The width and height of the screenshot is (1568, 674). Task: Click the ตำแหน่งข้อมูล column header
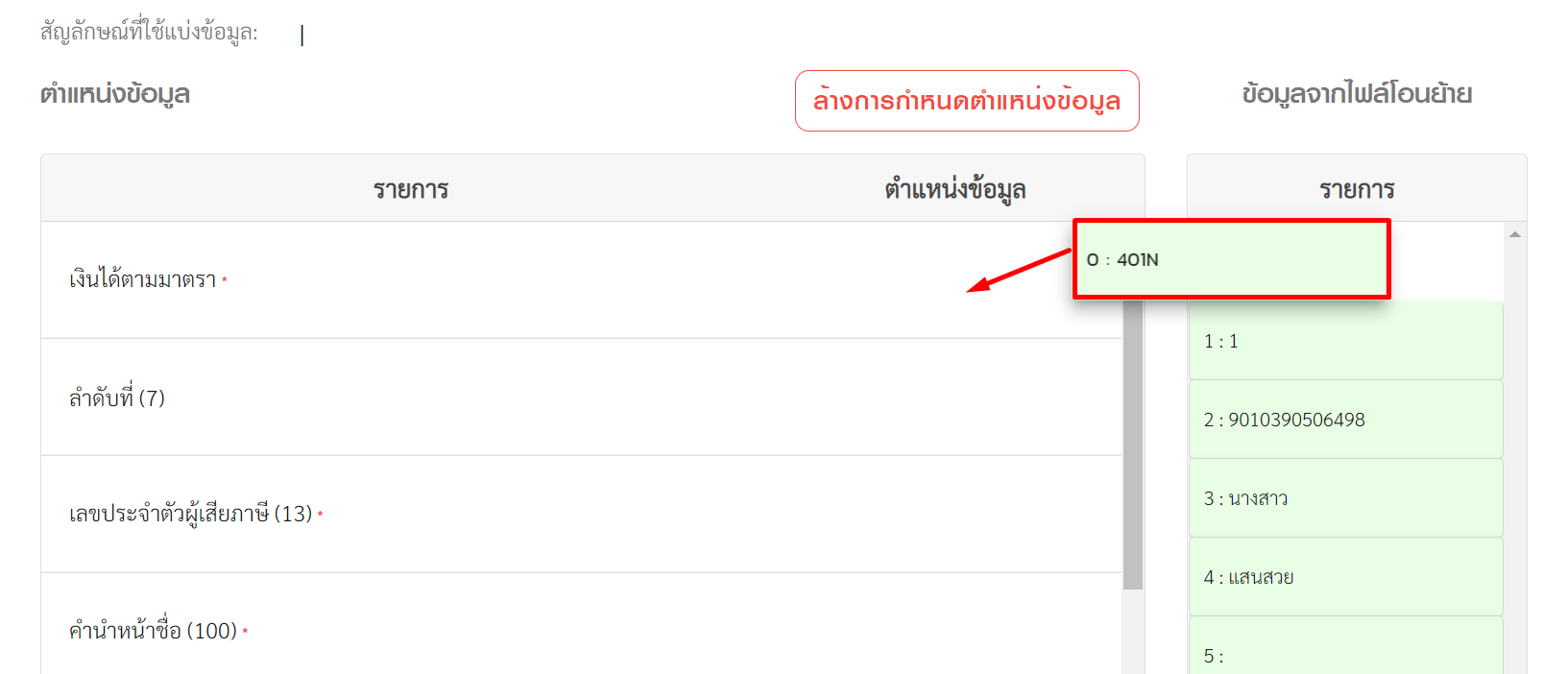955,189
